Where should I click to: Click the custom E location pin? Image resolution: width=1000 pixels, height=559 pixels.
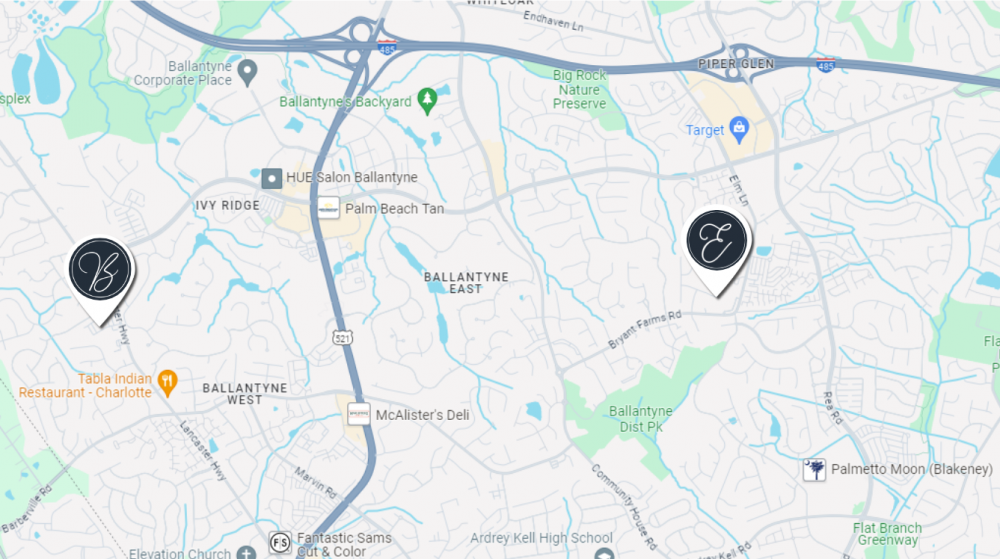tap(717, 251)
